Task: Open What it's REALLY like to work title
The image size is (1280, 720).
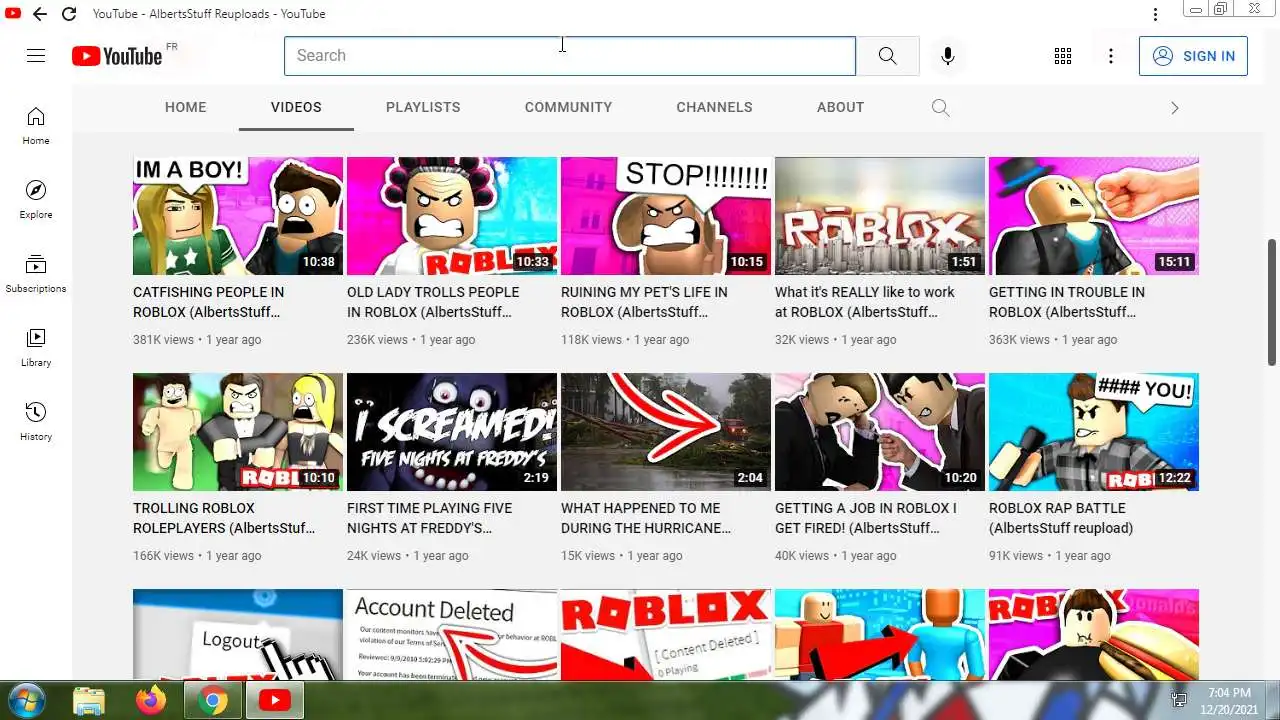Action: [x=865, y=302]
